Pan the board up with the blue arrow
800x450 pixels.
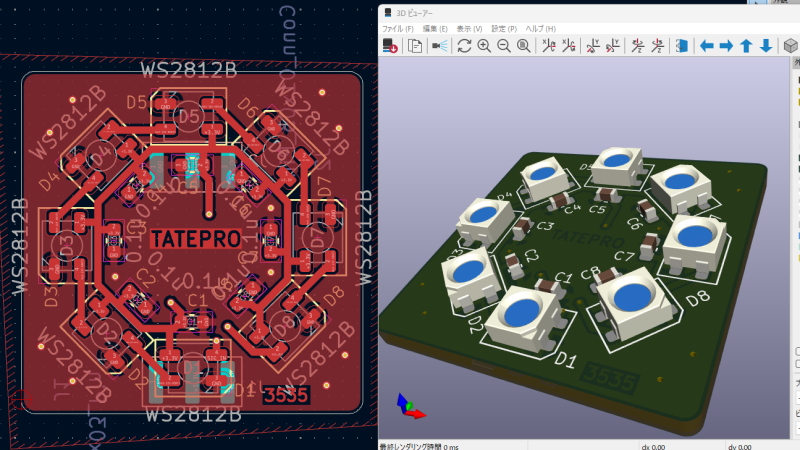[x=746, y=46]
